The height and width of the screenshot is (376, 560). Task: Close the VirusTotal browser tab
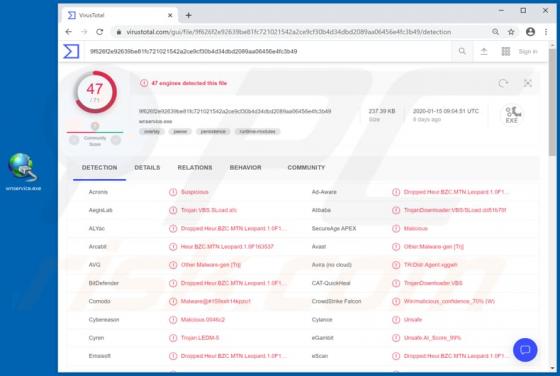coord(170,15)
